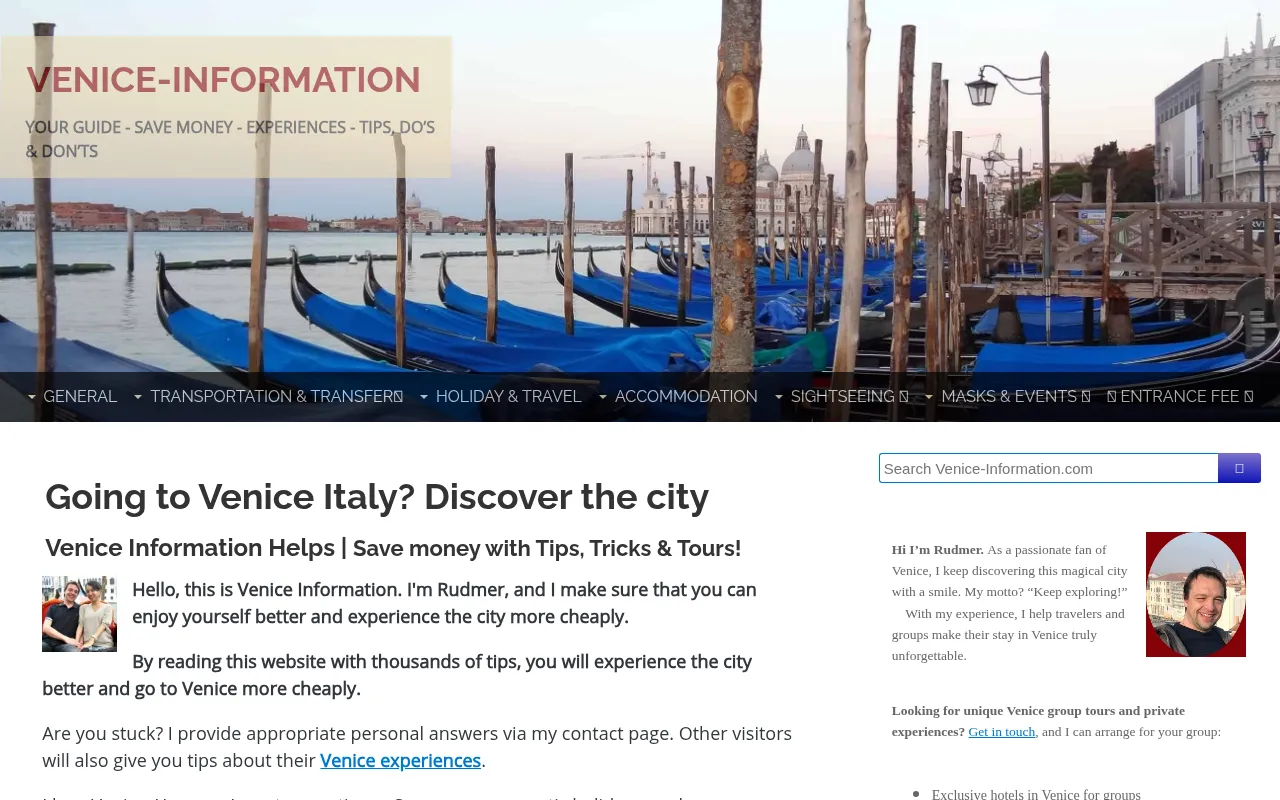Expand the TRANSPORTATION & TRANSFER dropdown arrow
Image resolution: width=1280 pixels, height=800 pixels.
pos(138,397)
